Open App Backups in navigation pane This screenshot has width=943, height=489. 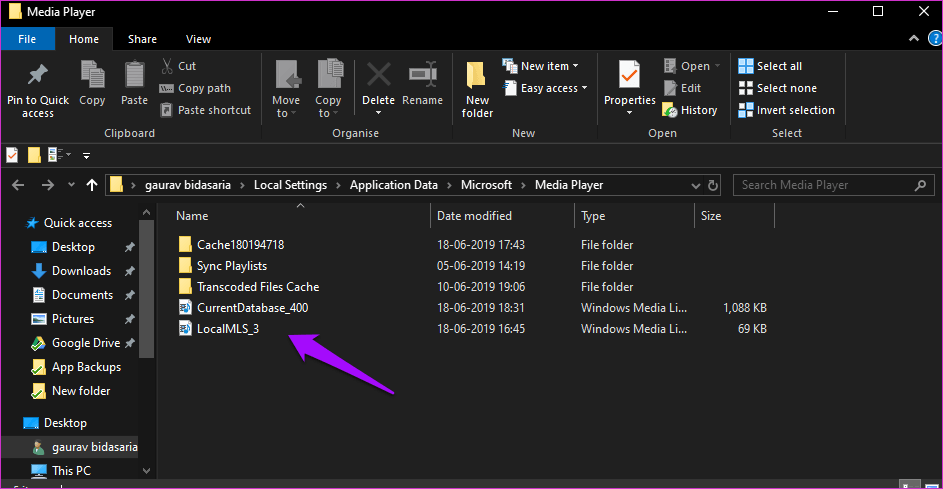(87, 368)
